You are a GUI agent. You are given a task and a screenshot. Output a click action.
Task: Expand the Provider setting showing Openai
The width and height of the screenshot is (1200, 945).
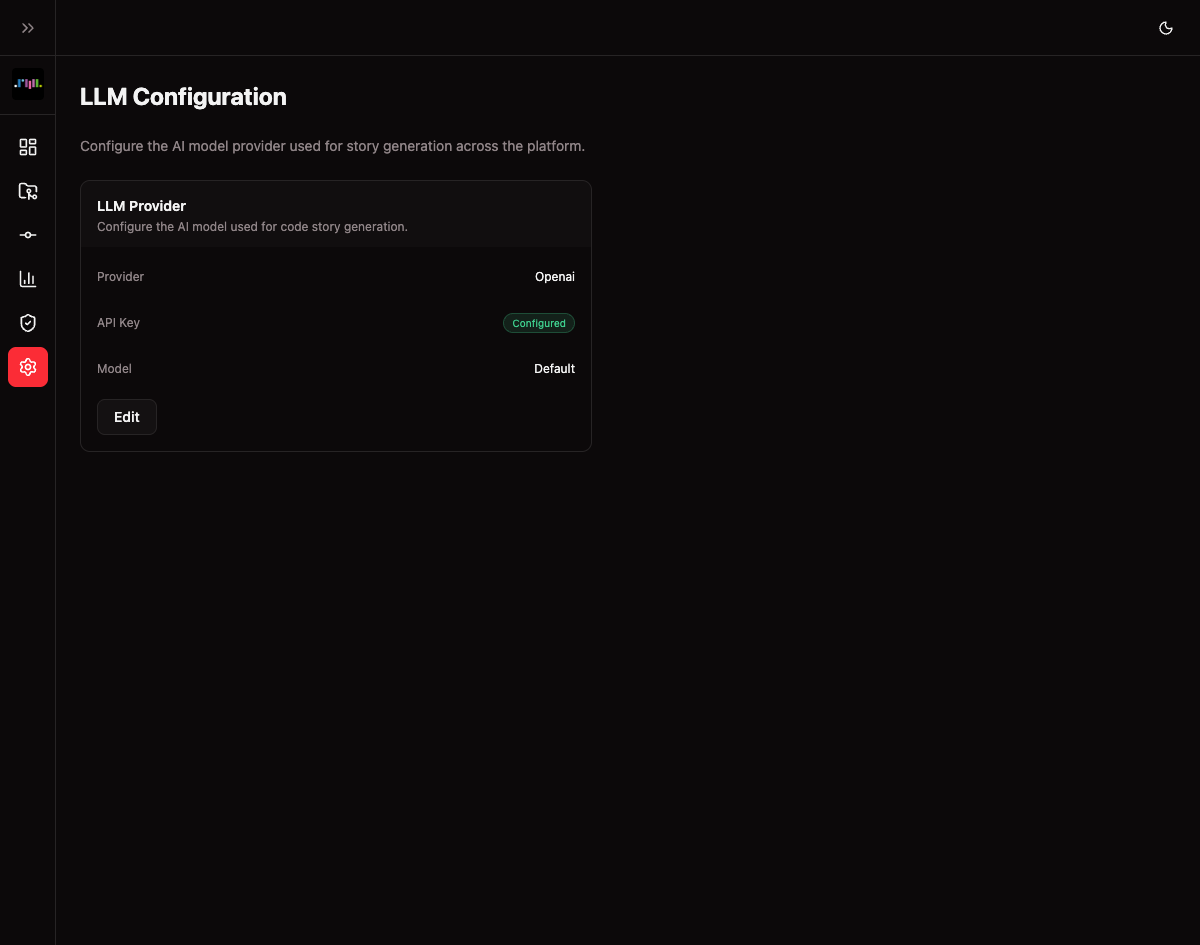point(554,276)
